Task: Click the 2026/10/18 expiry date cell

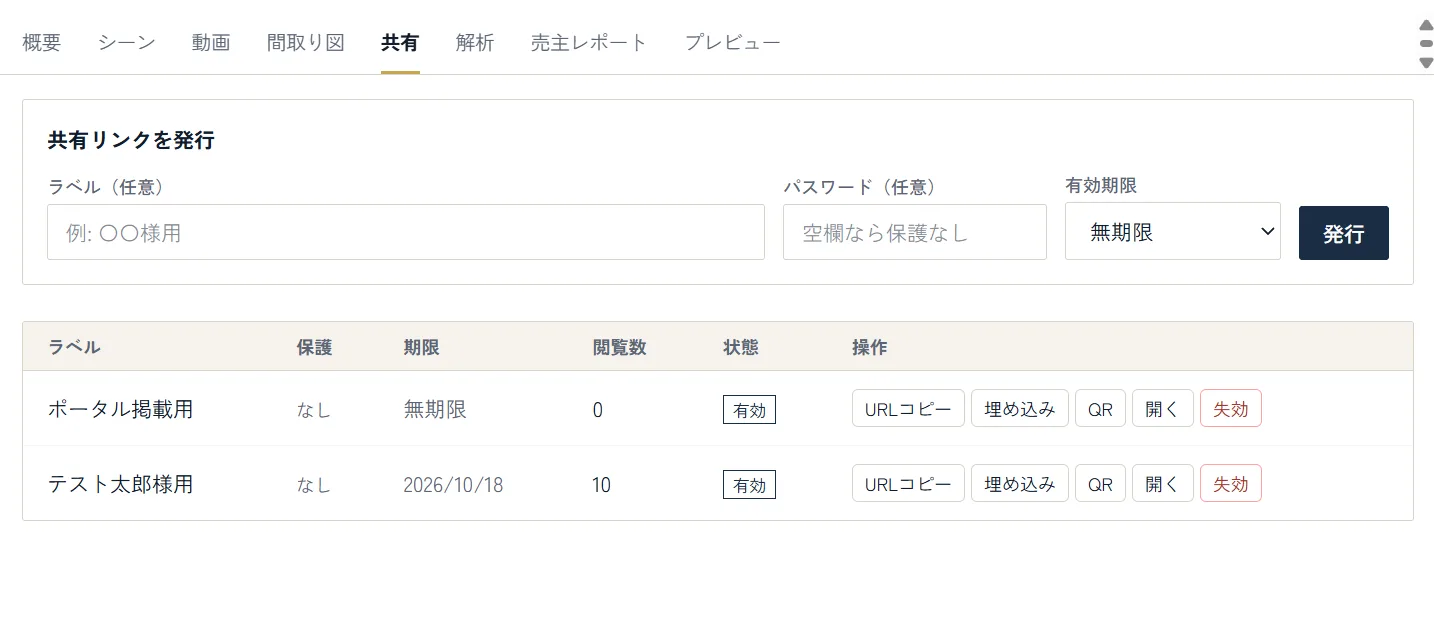Action: [x=453, y=485]
